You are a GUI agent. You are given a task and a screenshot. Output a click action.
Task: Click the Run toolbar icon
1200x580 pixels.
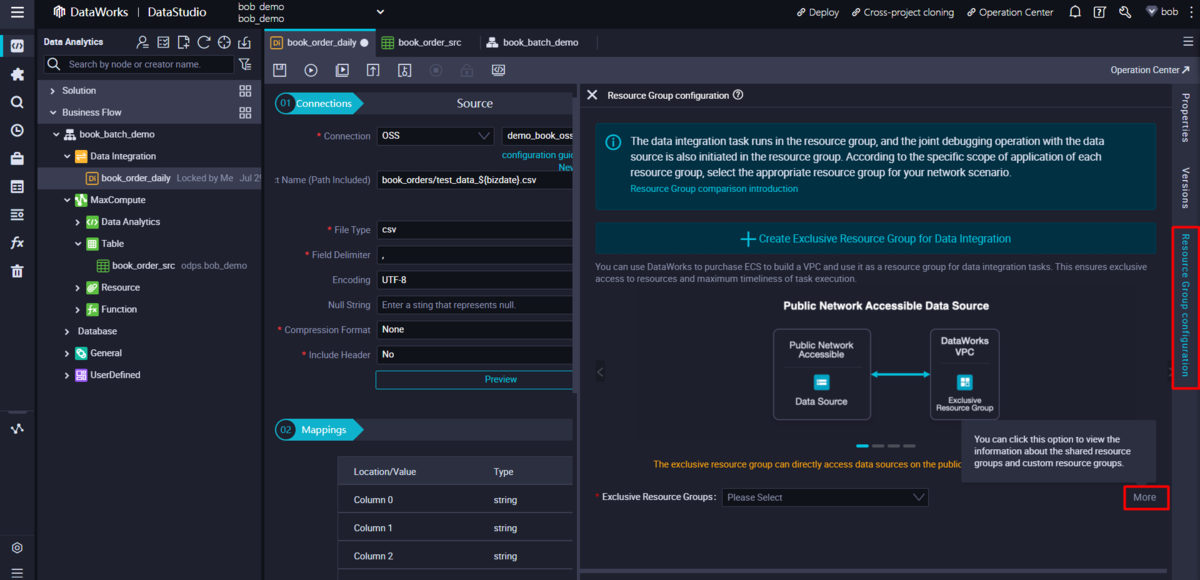click(311, 70)
